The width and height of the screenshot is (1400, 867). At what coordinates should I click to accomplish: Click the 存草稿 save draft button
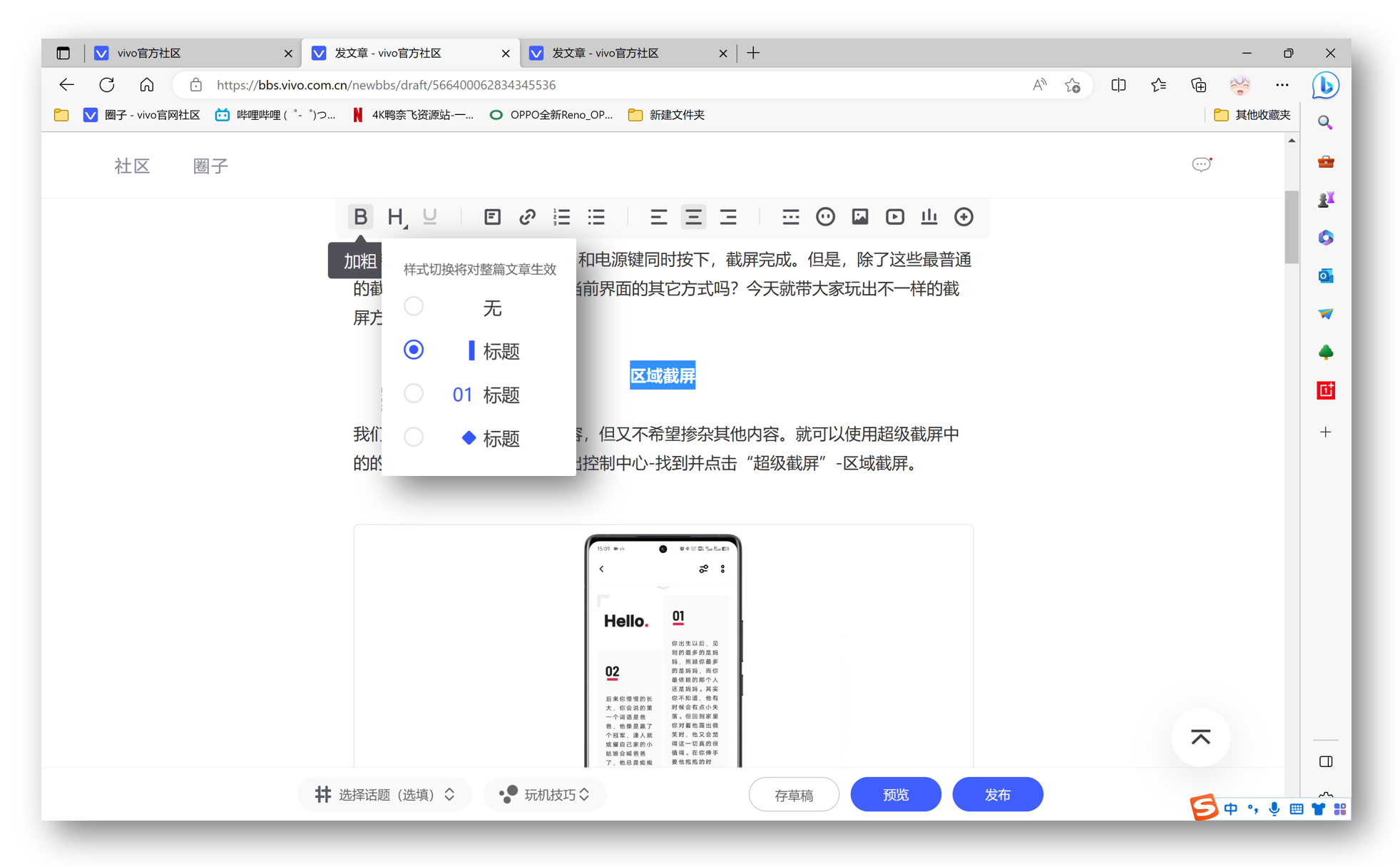click(x=794, y=794)
